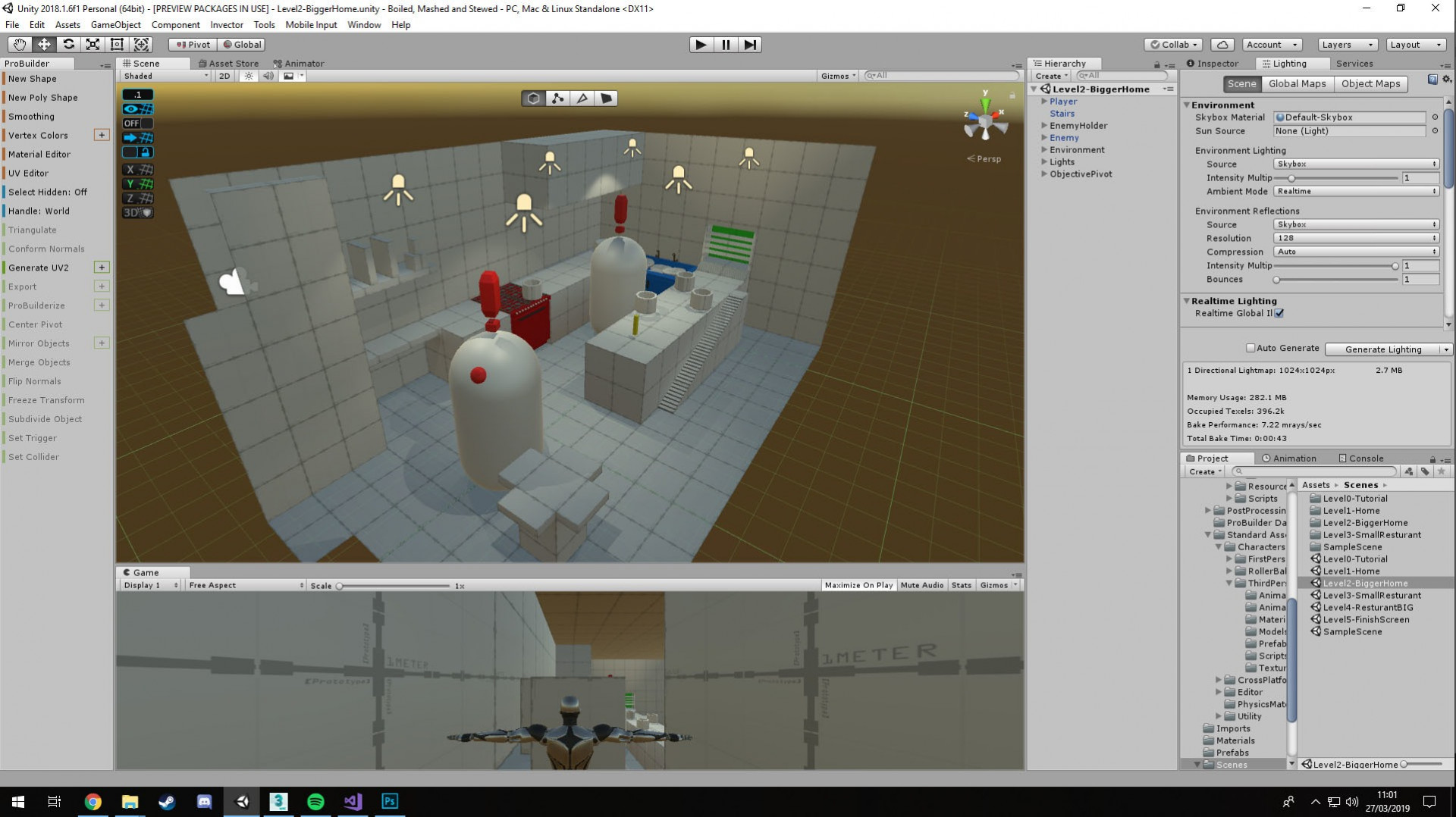Open the cloud services icon
The image size is (1456, 817).
(x=1222, y=45)
